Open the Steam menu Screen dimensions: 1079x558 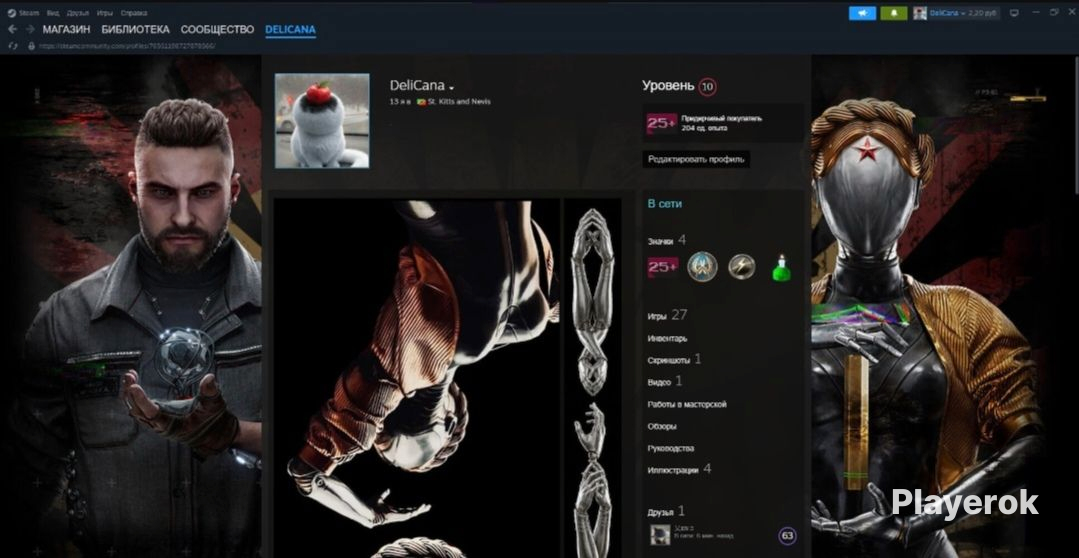(x=29, y=13)
